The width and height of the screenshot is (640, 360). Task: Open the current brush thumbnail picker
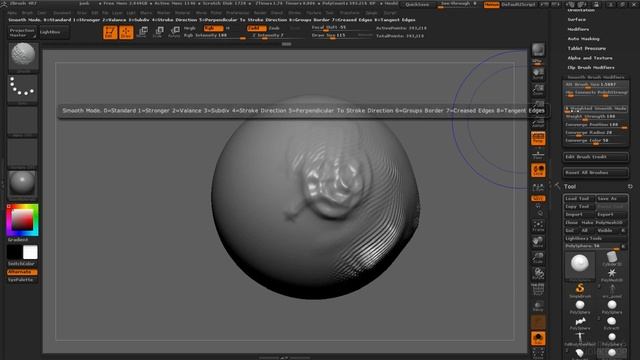pos(23,56)
